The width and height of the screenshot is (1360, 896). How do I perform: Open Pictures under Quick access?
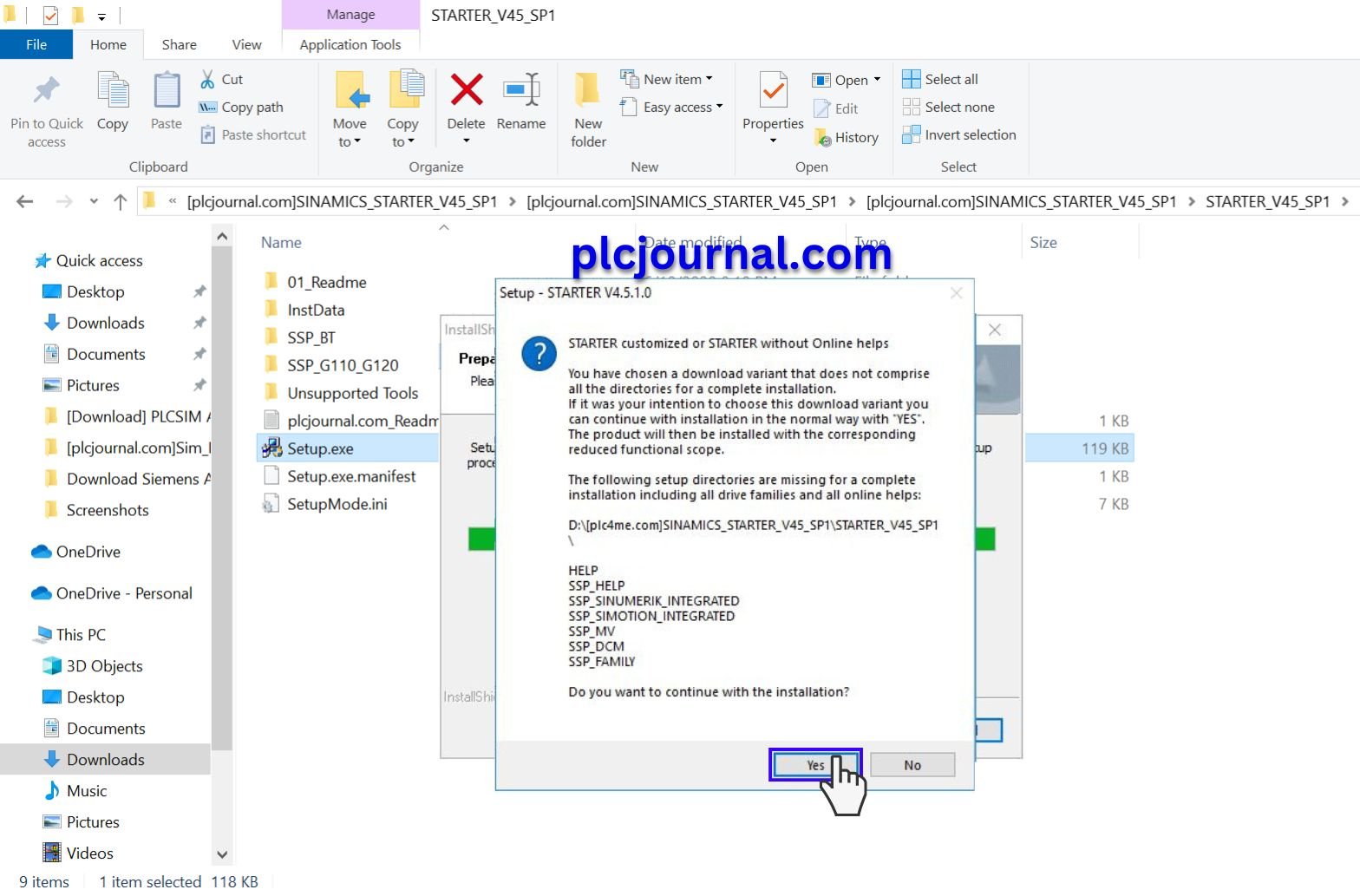coord(93,385)
